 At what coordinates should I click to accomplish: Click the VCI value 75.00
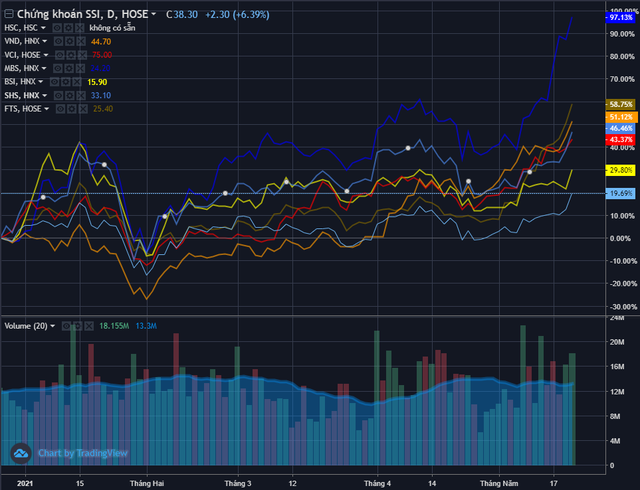(102, 55)
